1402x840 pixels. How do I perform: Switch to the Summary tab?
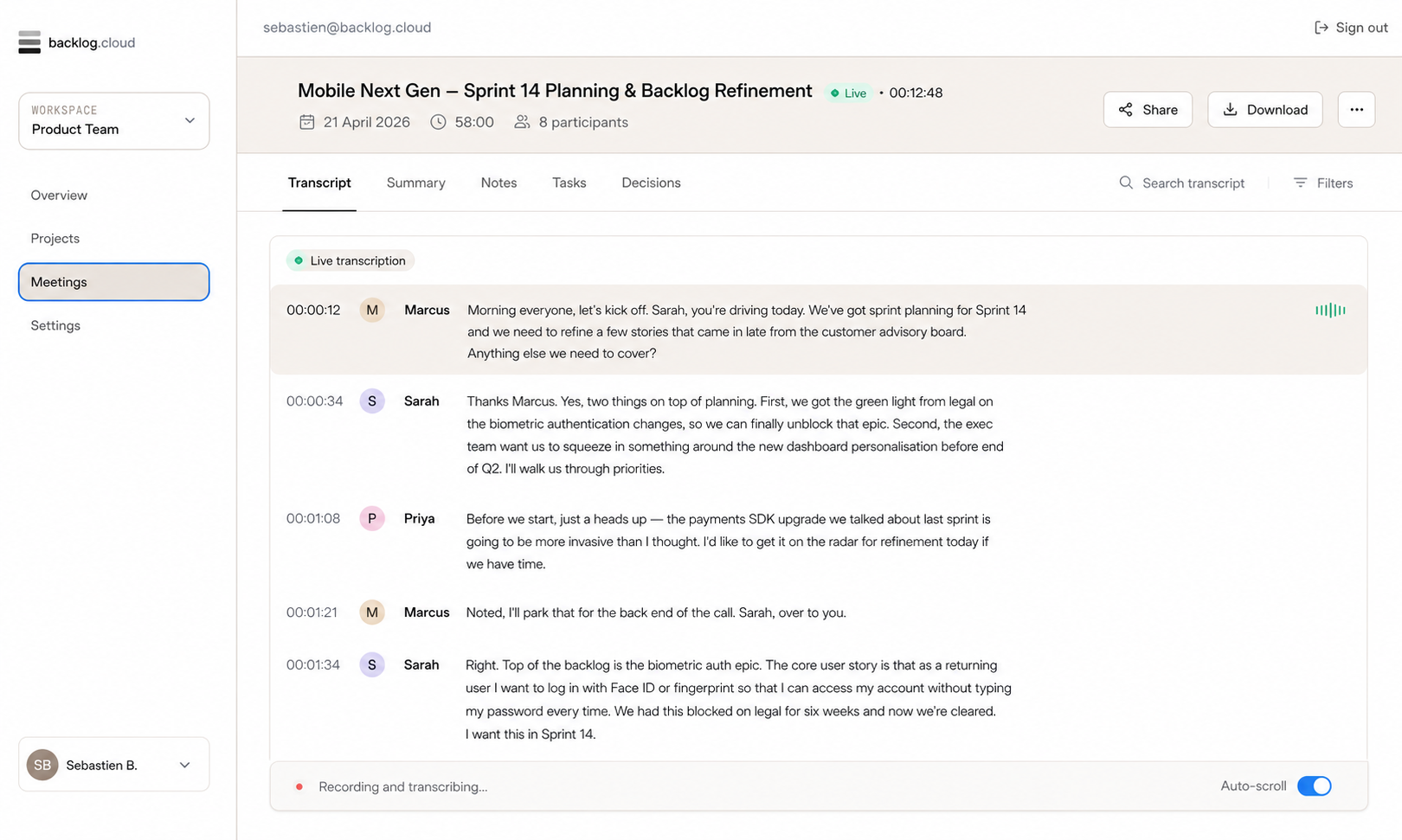coord(416,183)
